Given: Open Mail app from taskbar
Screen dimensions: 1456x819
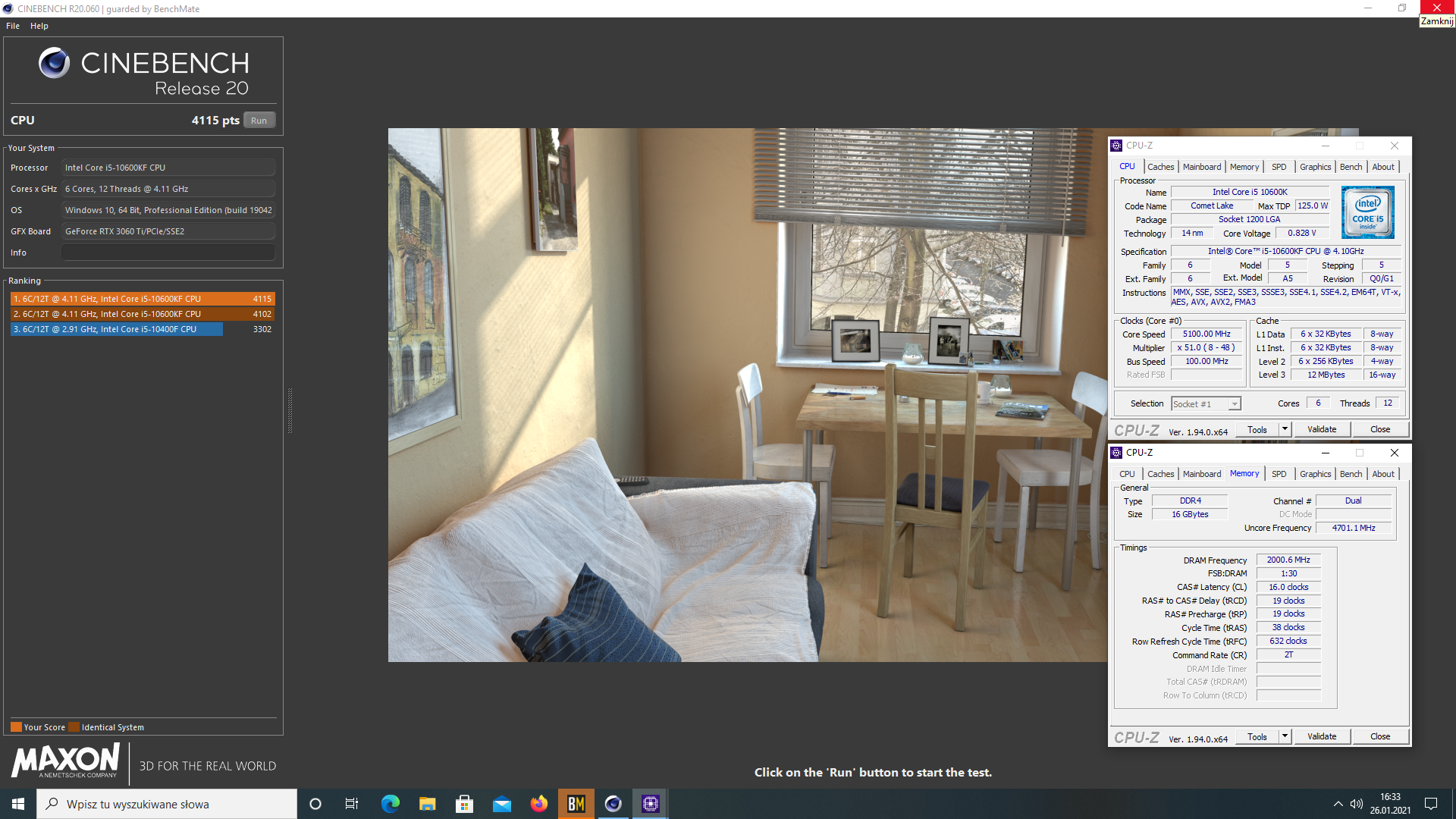Looking at the screenshot, I should [501, 804].
